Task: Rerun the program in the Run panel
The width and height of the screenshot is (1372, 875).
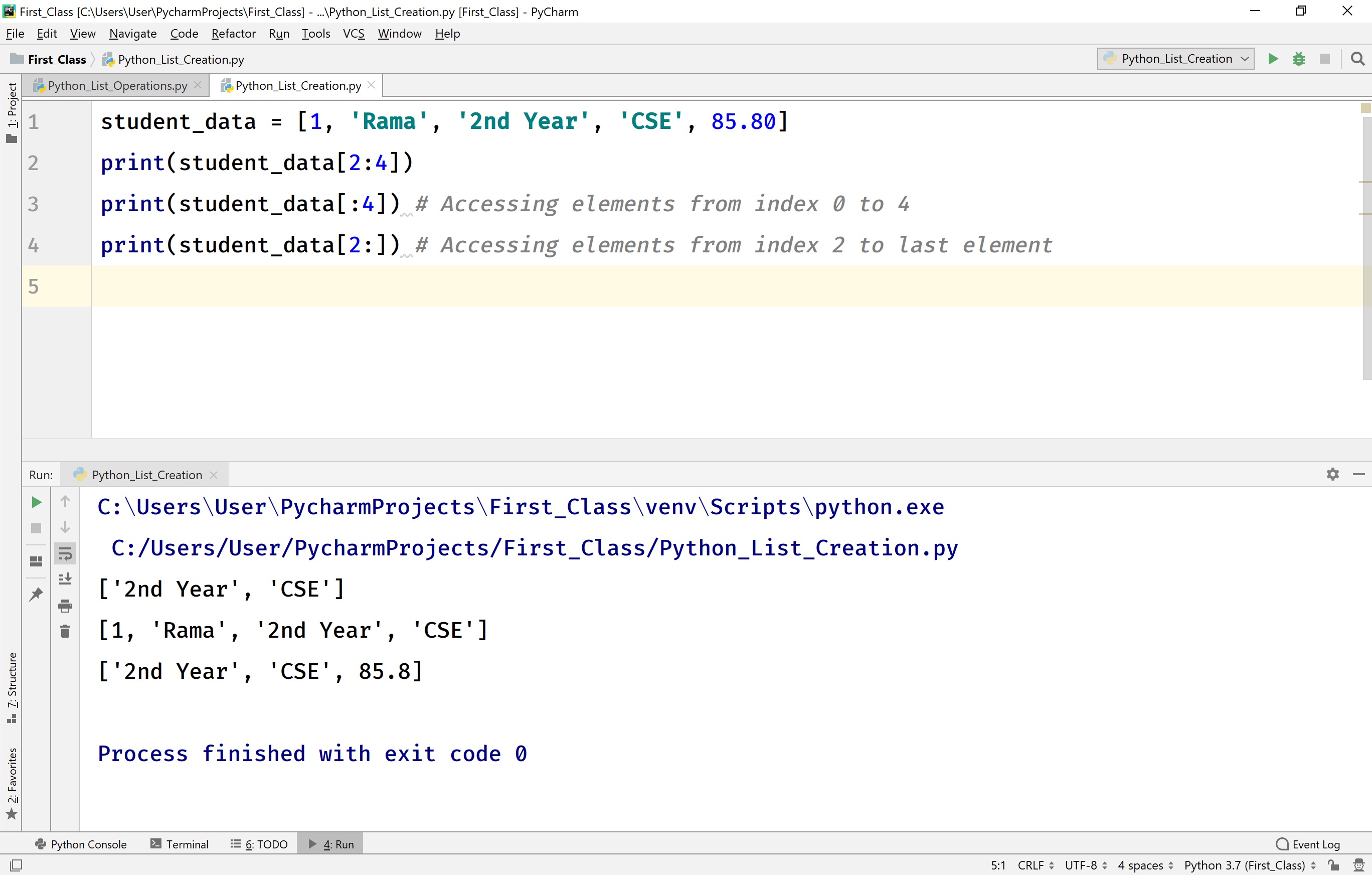Action: 36,502
